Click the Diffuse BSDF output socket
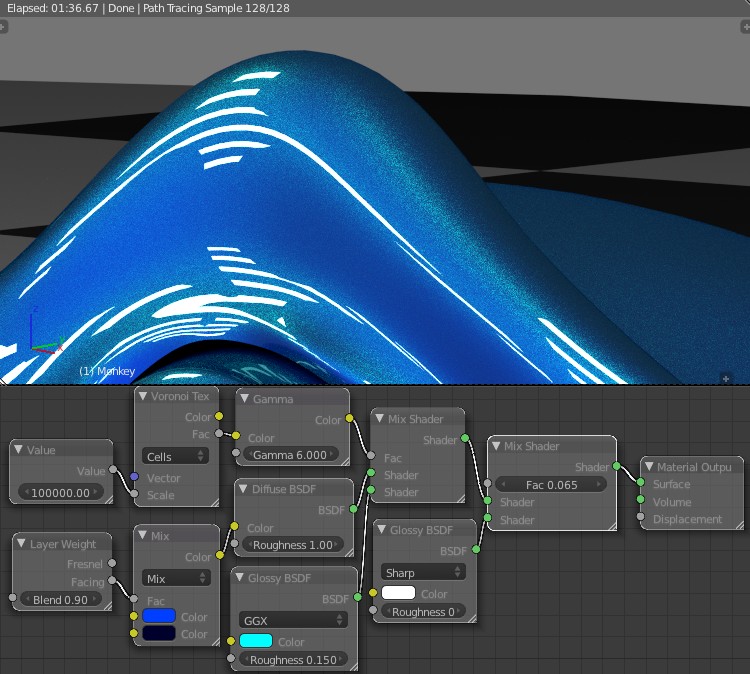Image resolution: width=750 pixels, height=674 pixels. pos(353,509)
